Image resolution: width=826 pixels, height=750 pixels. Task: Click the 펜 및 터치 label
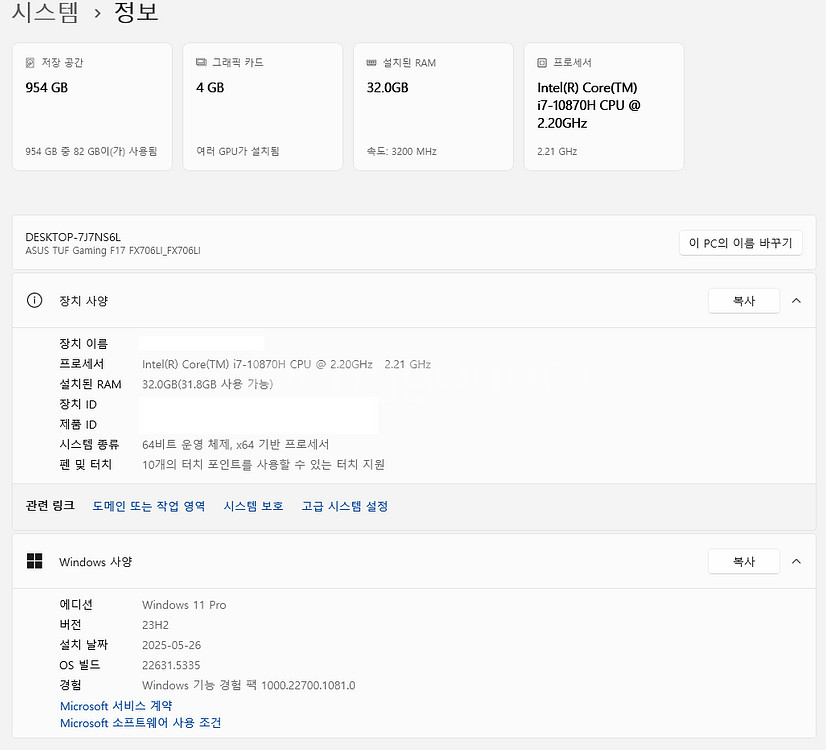(85, 465)
